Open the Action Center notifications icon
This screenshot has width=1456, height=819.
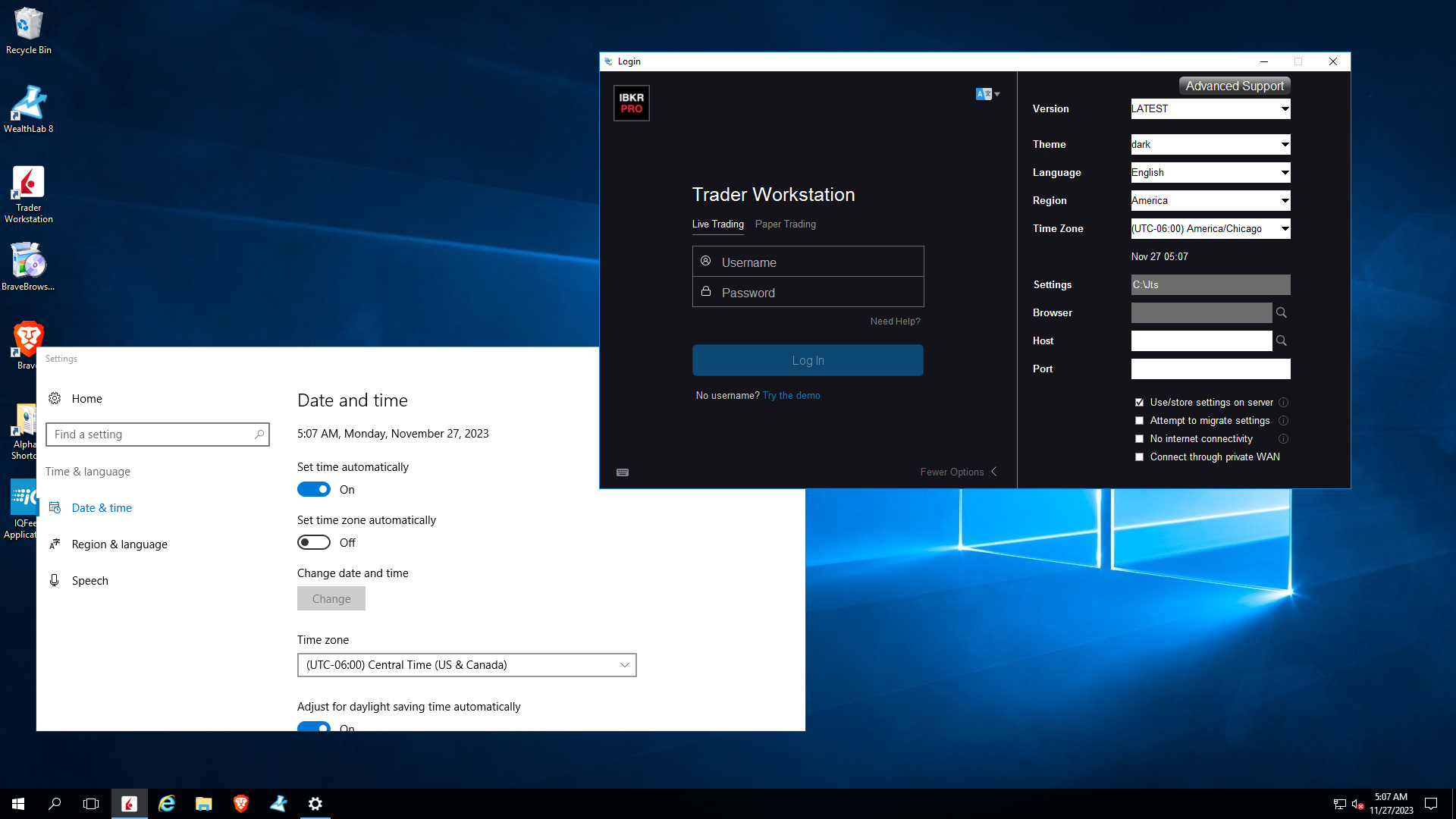1431,804
